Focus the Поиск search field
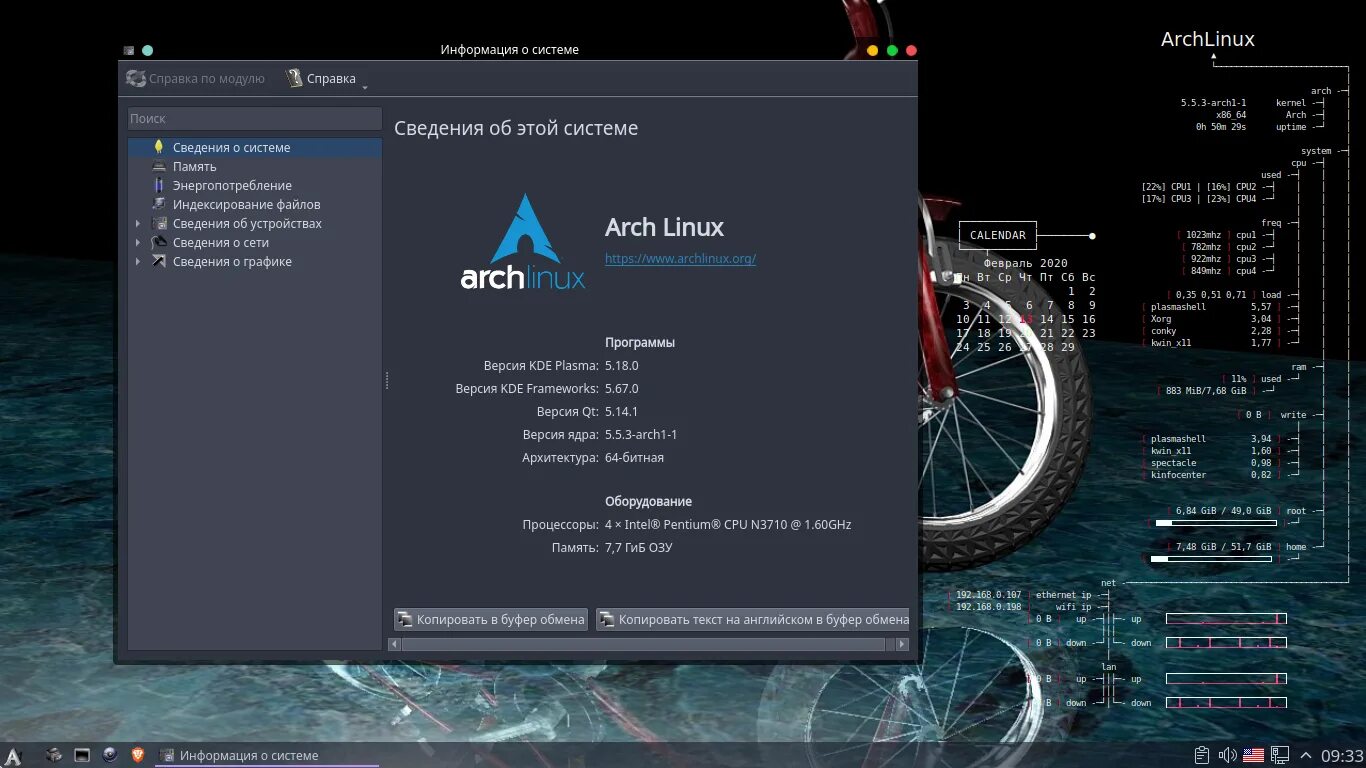 coord(255,118)
